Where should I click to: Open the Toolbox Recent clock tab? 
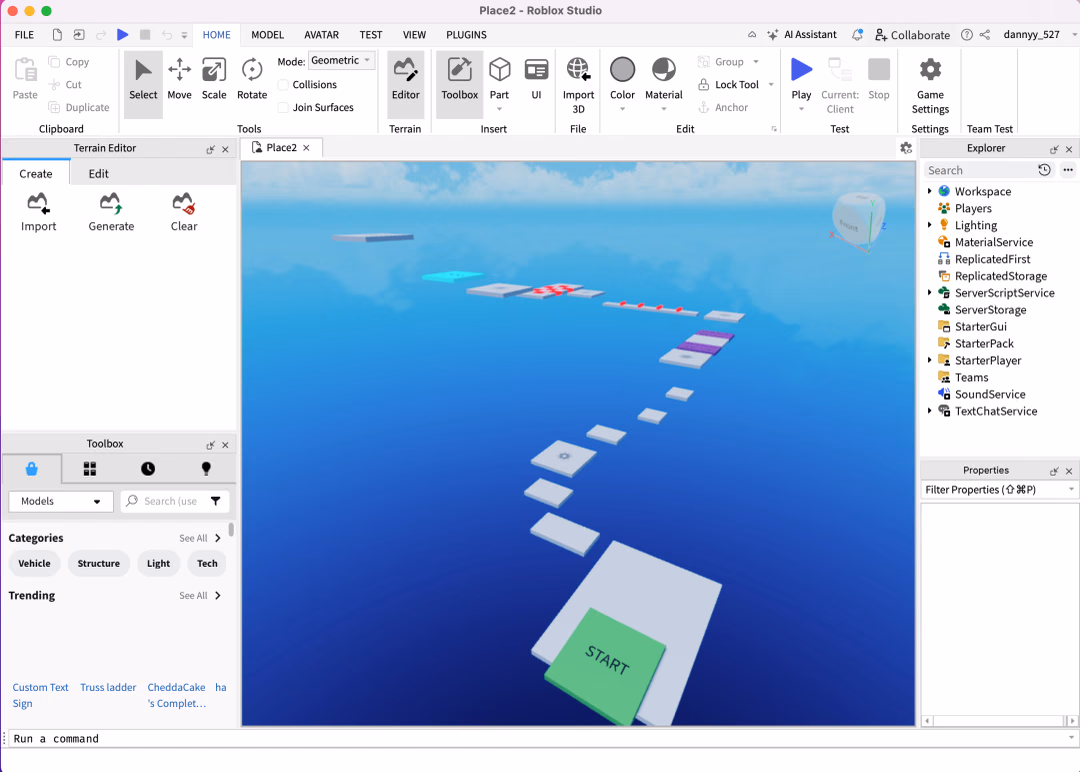click(x=148, y=469)
